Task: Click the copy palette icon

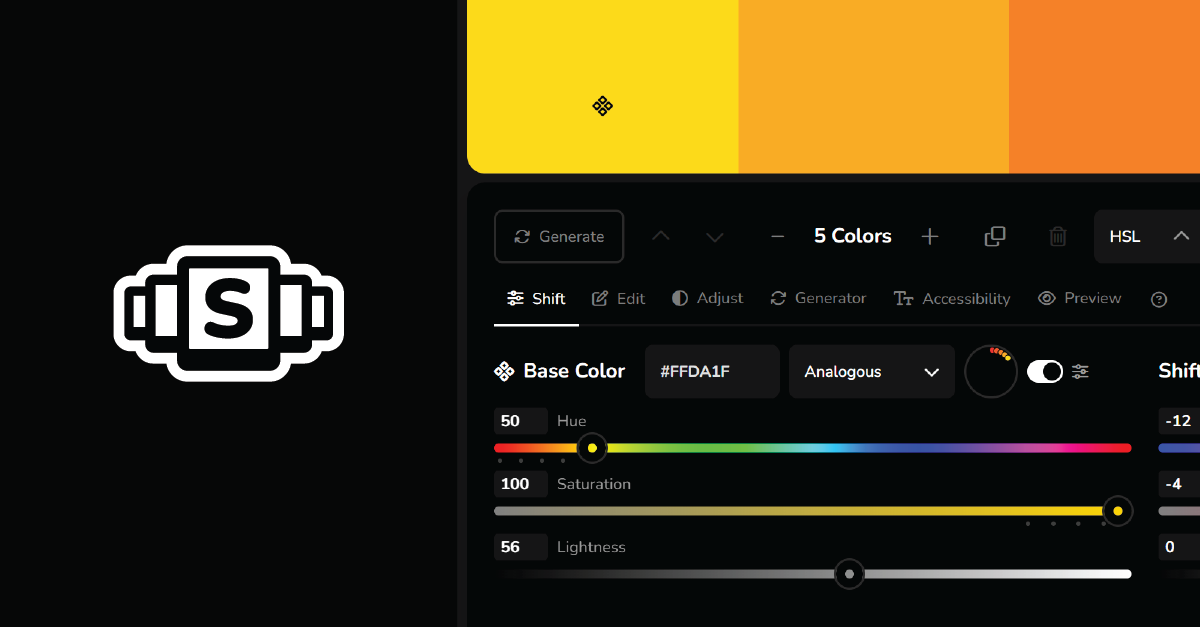Action: click(x=995, y=236)
